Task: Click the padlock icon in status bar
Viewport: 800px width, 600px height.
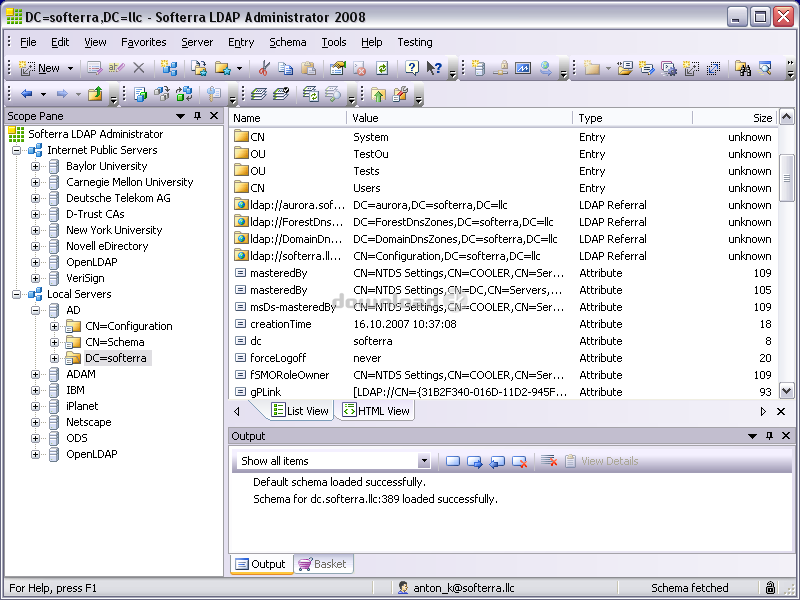Action: click(770, 588)
